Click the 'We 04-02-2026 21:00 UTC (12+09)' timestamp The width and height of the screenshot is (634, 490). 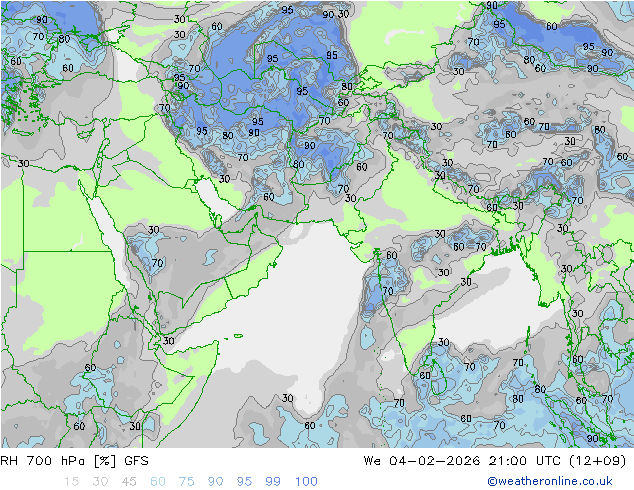pos(495,461)
